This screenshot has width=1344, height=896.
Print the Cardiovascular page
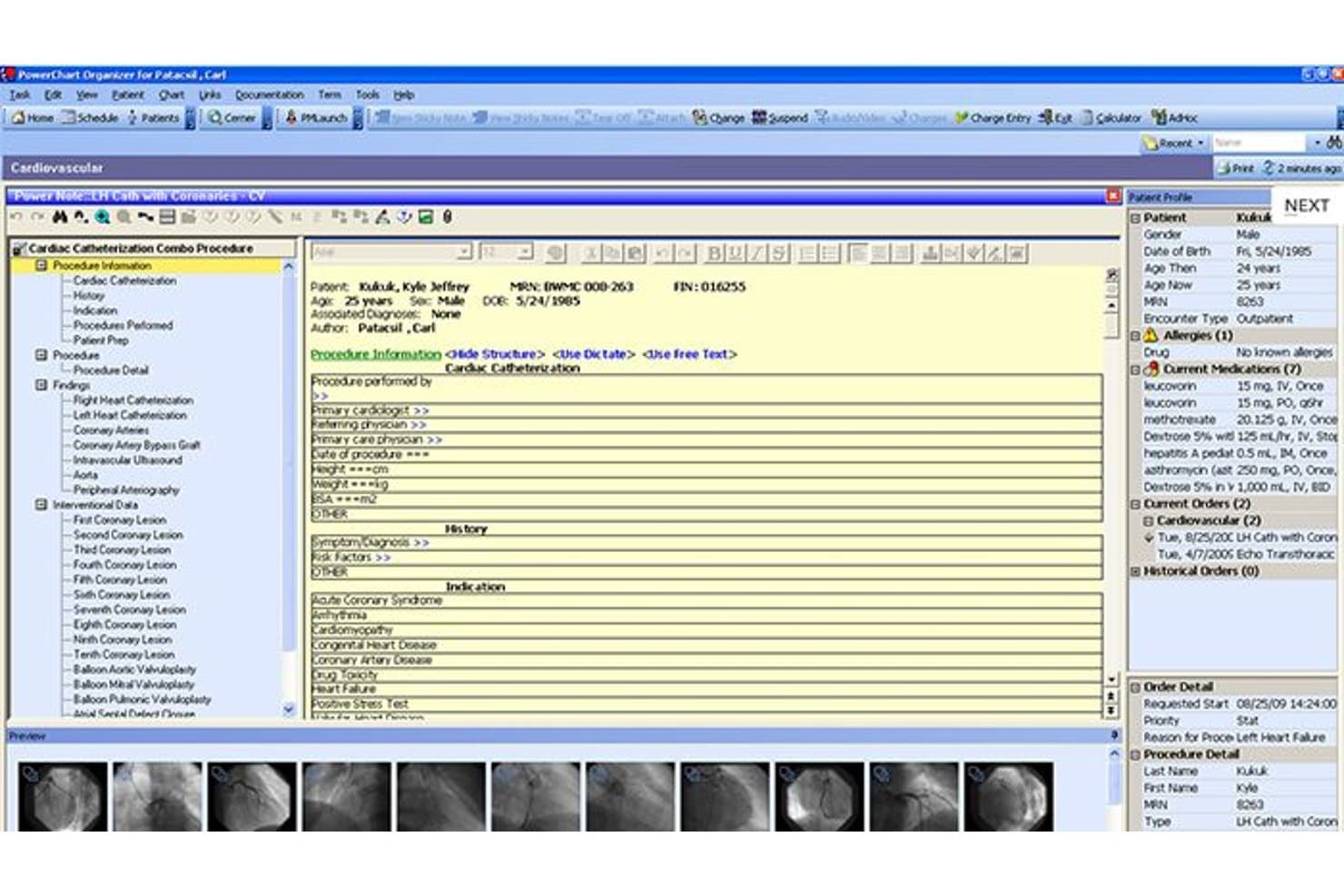[x=1235, y=168]
